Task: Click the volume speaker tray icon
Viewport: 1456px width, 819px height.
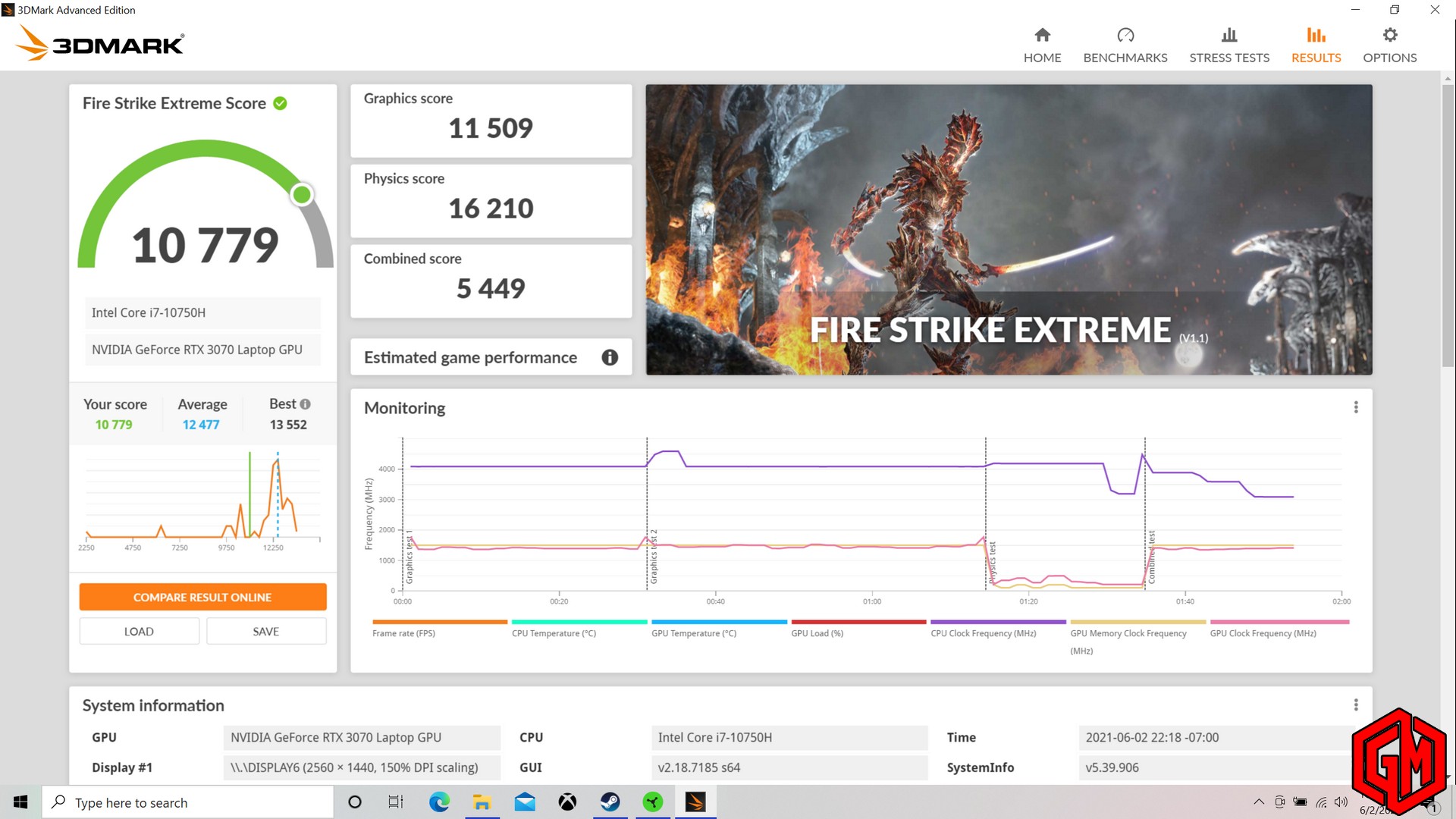Action: [x=1341, y=802]
